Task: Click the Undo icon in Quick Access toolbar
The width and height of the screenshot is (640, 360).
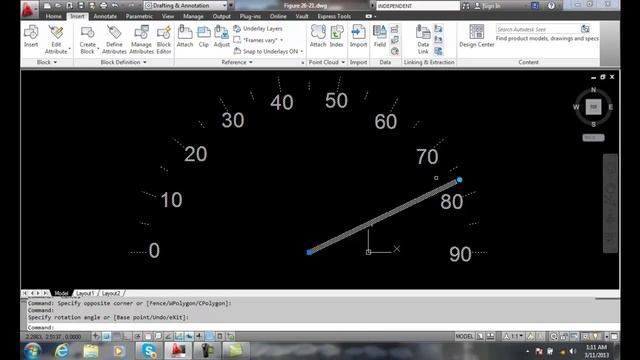Action: [x=116, y=6]
